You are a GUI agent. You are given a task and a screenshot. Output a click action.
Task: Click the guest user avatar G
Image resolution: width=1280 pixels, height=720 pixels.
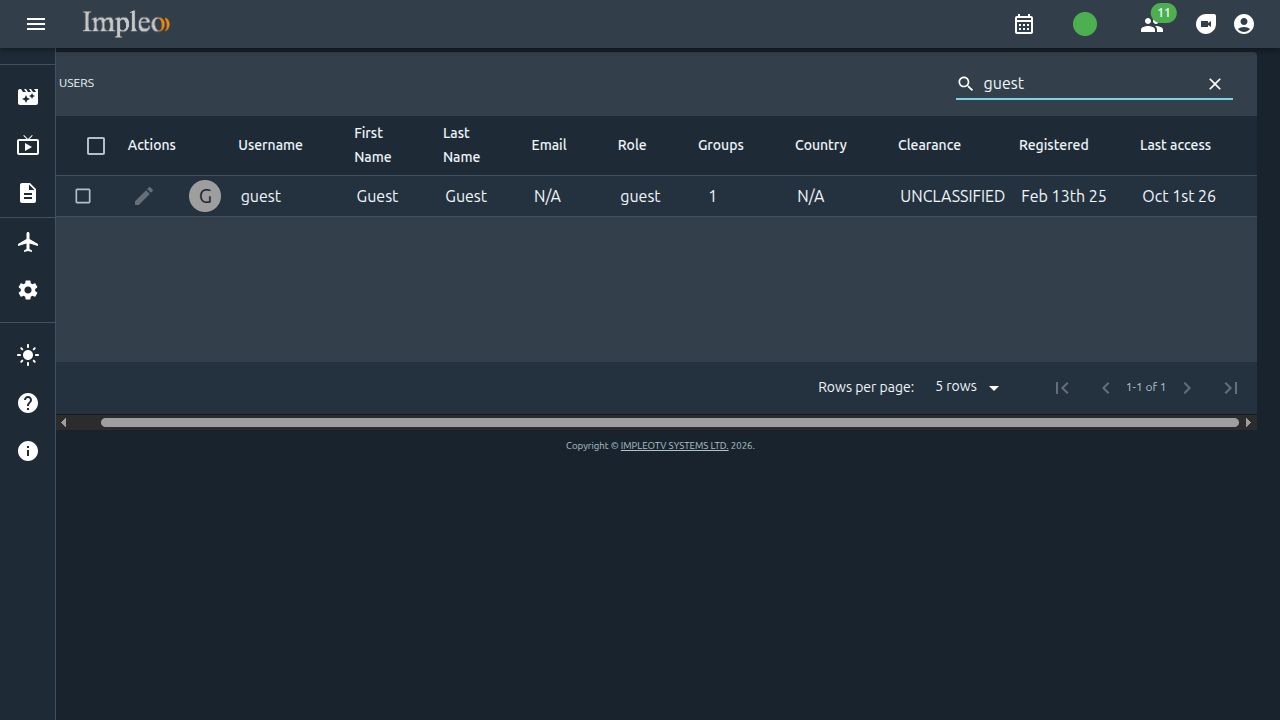point(205,196)
